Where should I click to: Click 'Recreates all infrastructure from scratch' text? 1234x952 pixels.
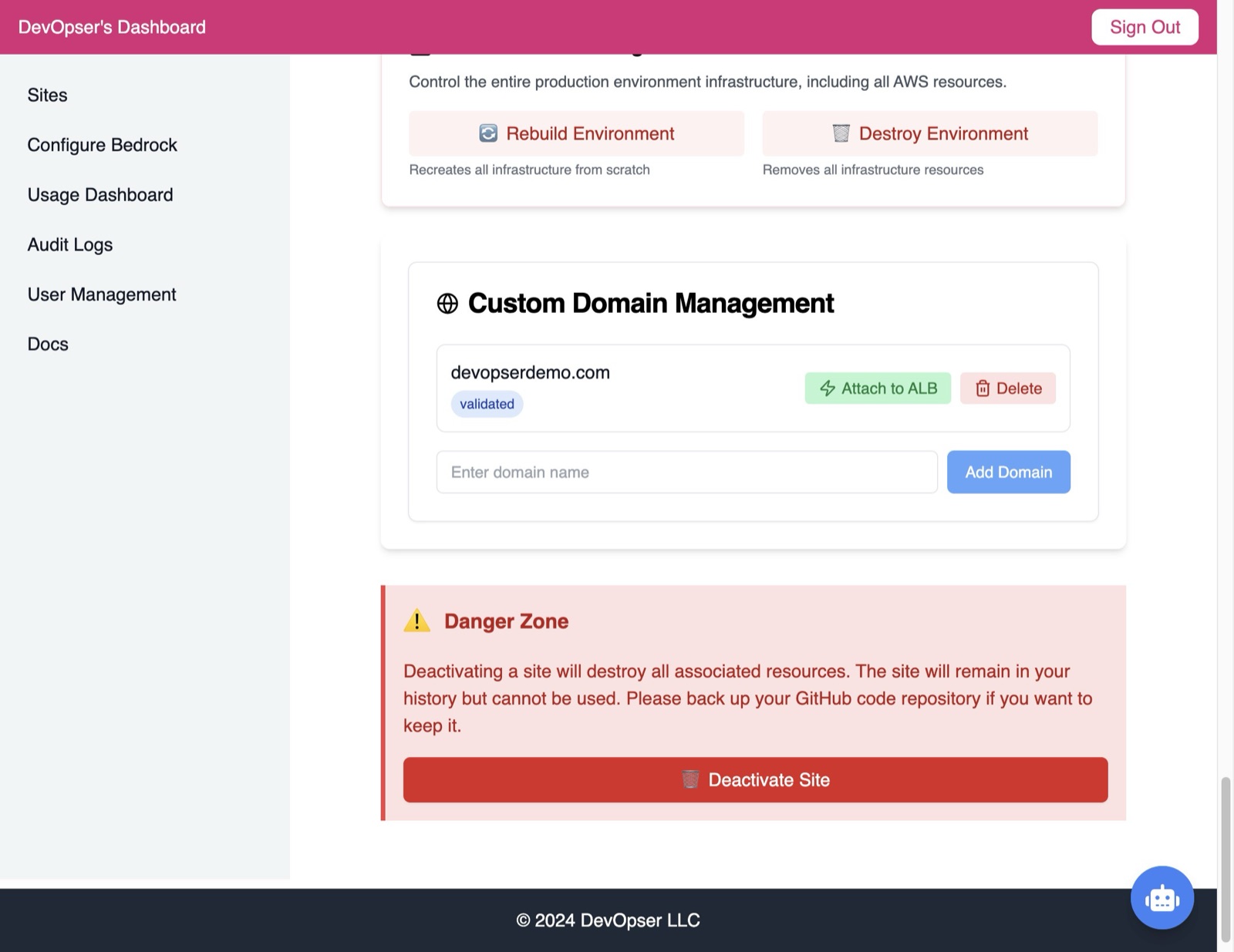click(x=529, y=170)
